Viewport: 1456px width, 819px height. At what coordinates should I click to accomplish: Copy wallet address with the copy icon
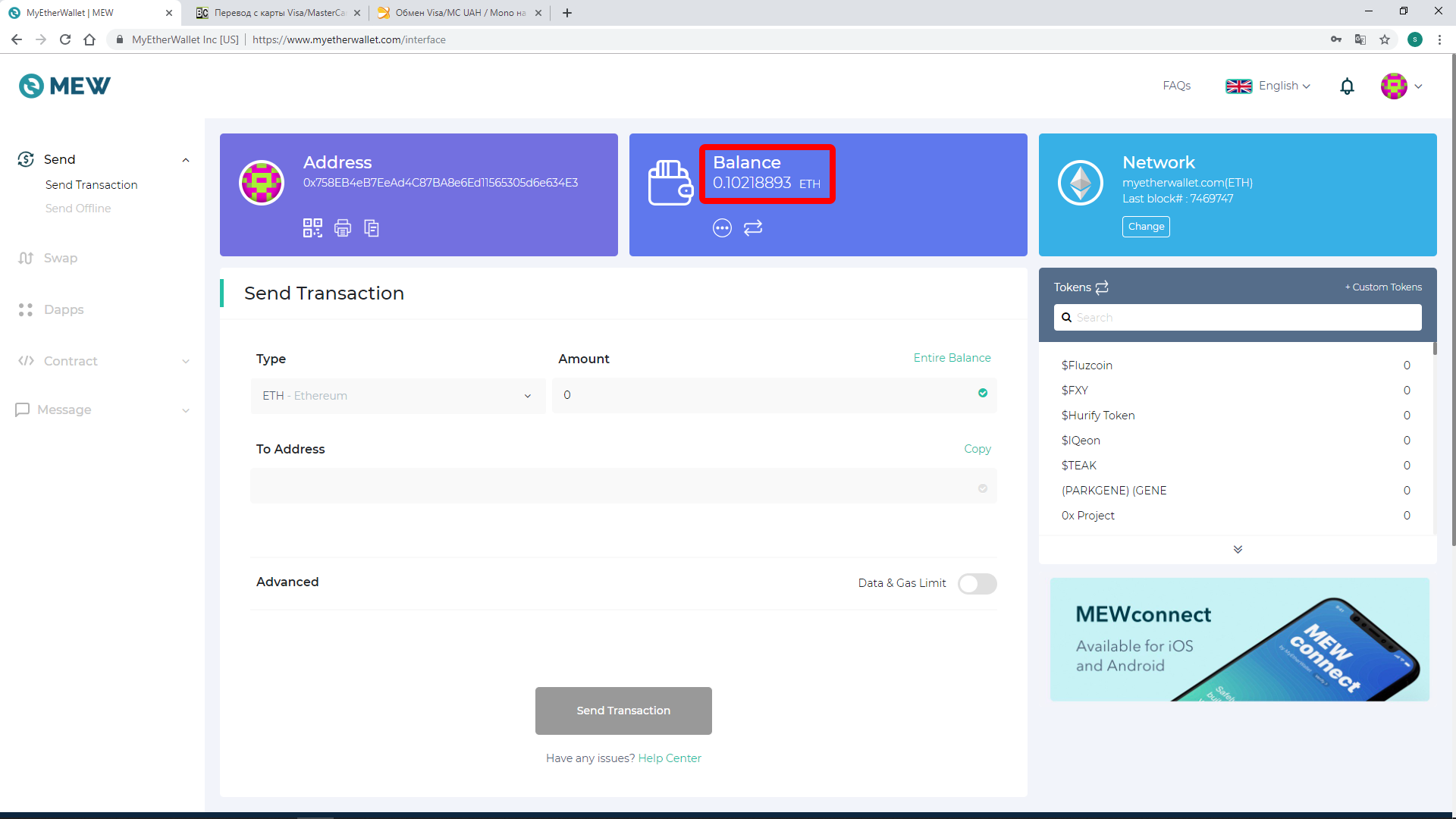372,228
